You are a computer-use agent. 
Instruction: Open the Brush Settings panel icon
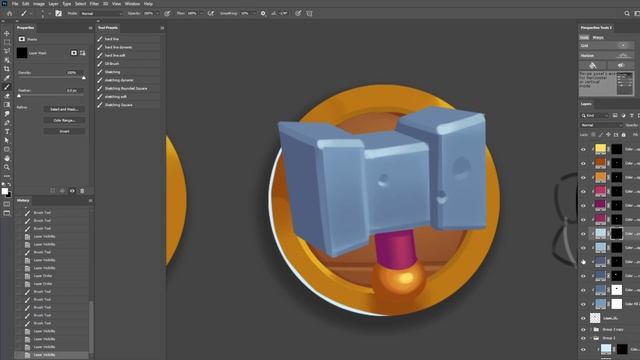(58, 13)
